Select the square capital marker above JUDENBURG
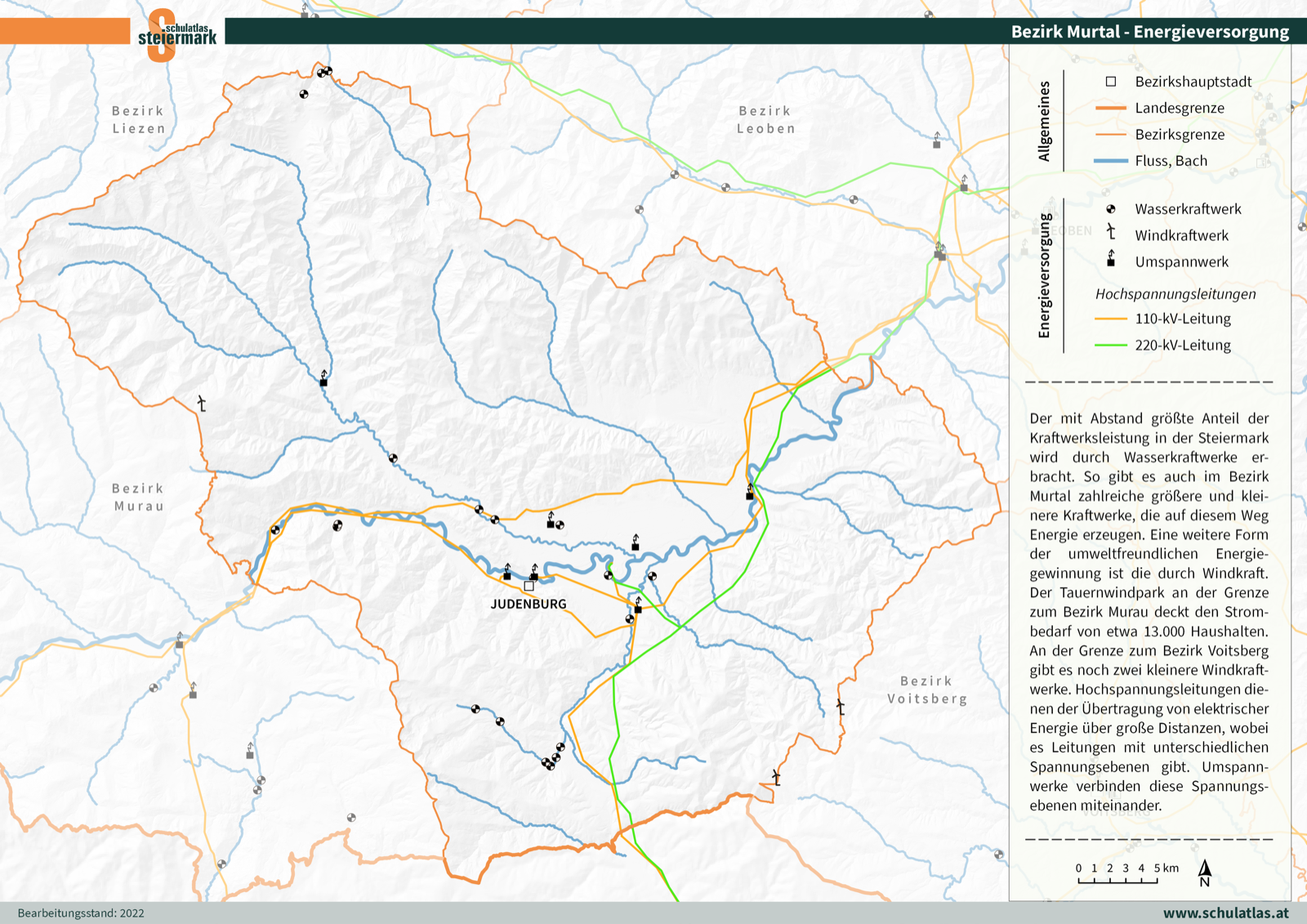1307x924 pixels. [x=529, y=586]
